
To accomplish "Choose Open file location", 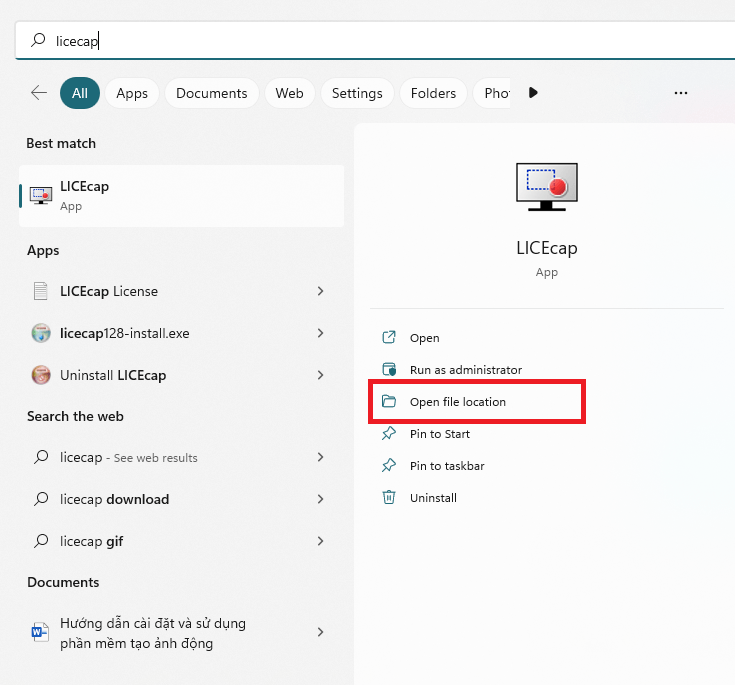I will tap(458, 402).
